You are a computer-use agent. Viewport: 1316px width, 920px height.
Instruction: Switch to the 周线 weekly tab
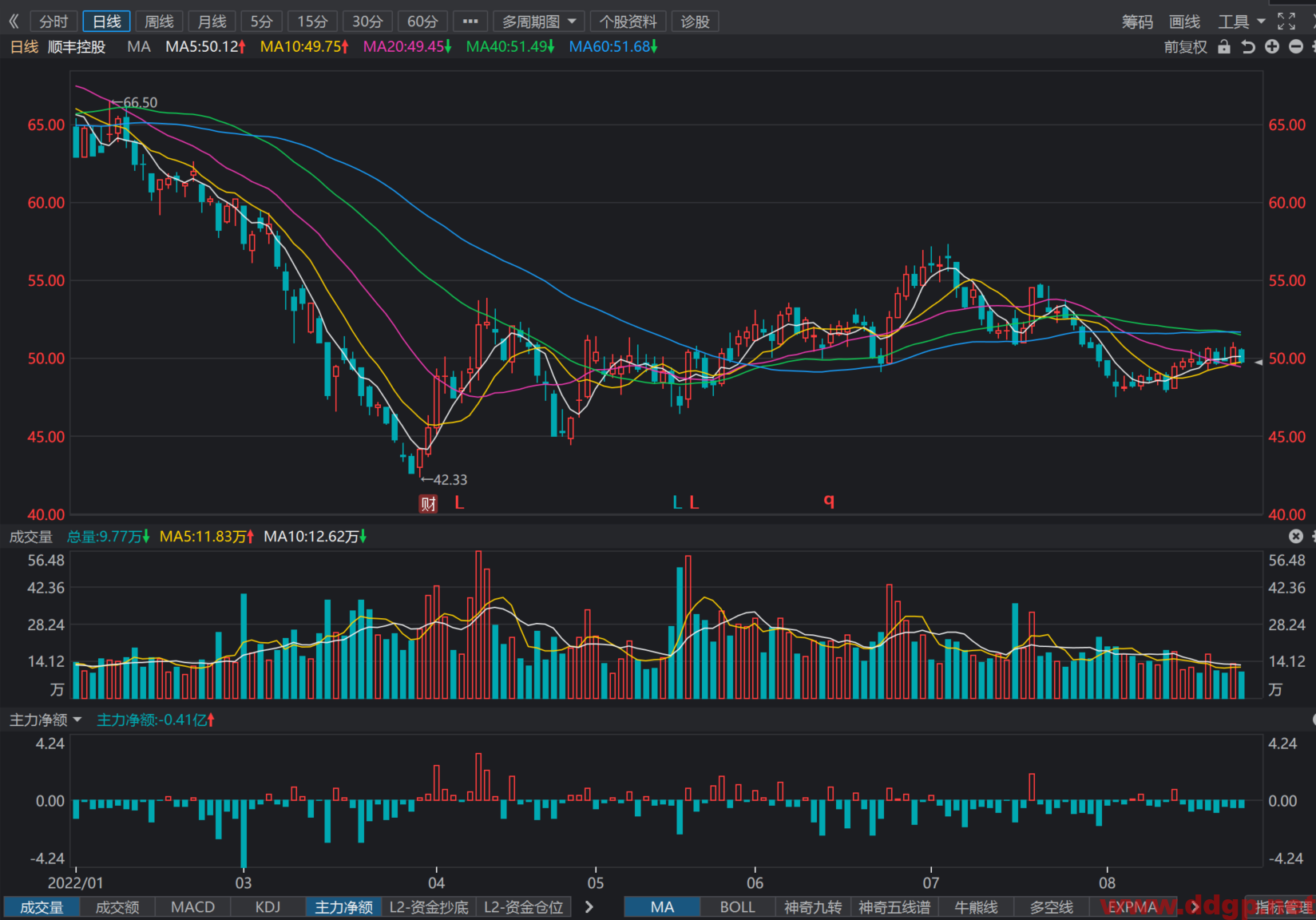(160, 22)
